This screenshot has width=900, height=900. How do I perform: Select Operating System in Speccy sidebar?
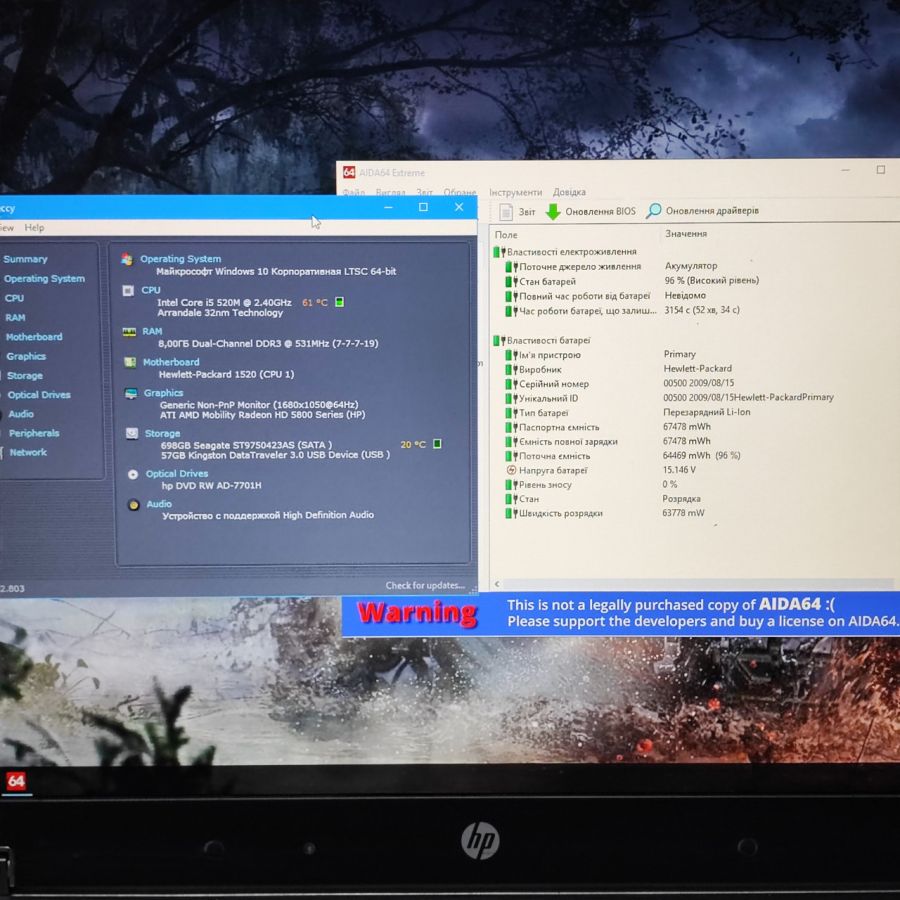(44, 278)
